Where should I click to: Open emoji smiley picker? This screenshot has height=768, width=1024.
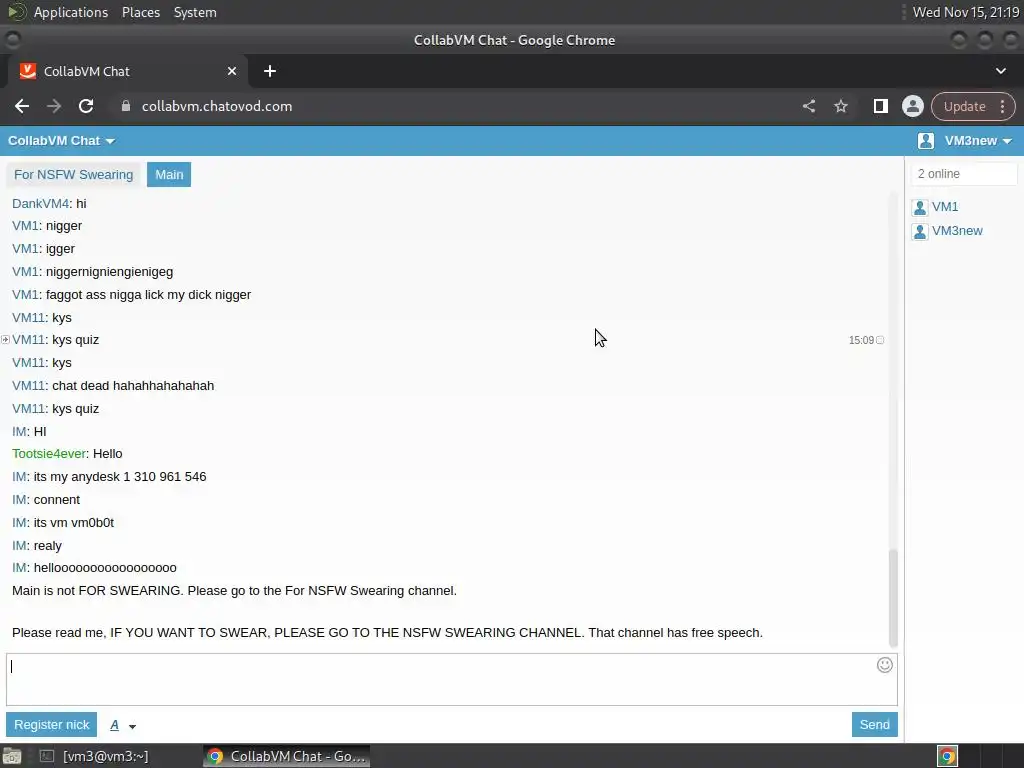coord(884,665)
